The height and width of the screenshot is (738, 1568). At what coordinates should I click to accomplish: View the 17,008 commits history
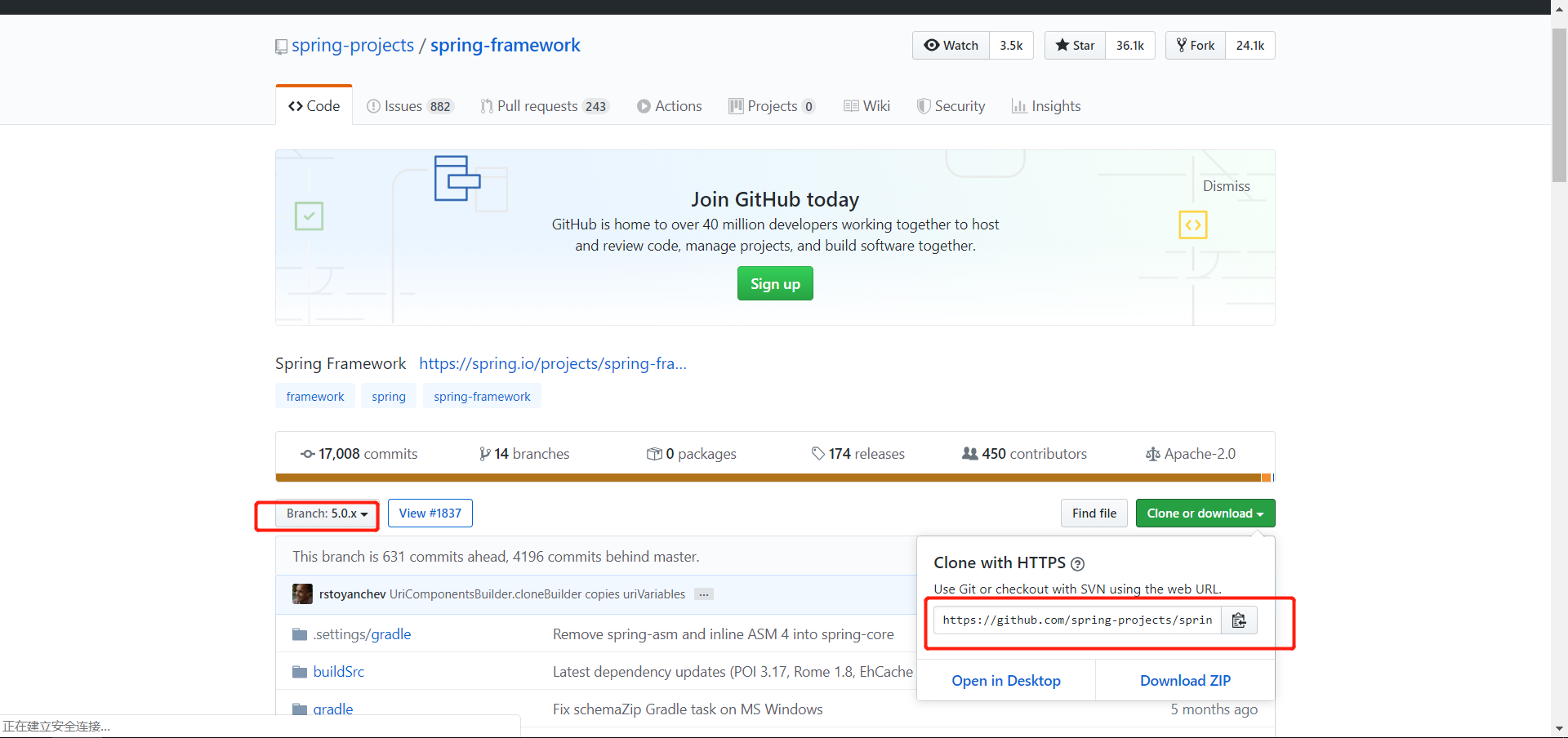pos(359,454)
